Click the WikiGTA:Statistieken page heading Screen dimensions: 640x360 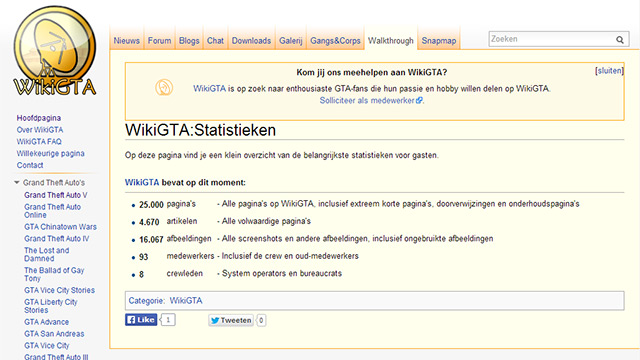pyautogui.click(x=200, y=131)
